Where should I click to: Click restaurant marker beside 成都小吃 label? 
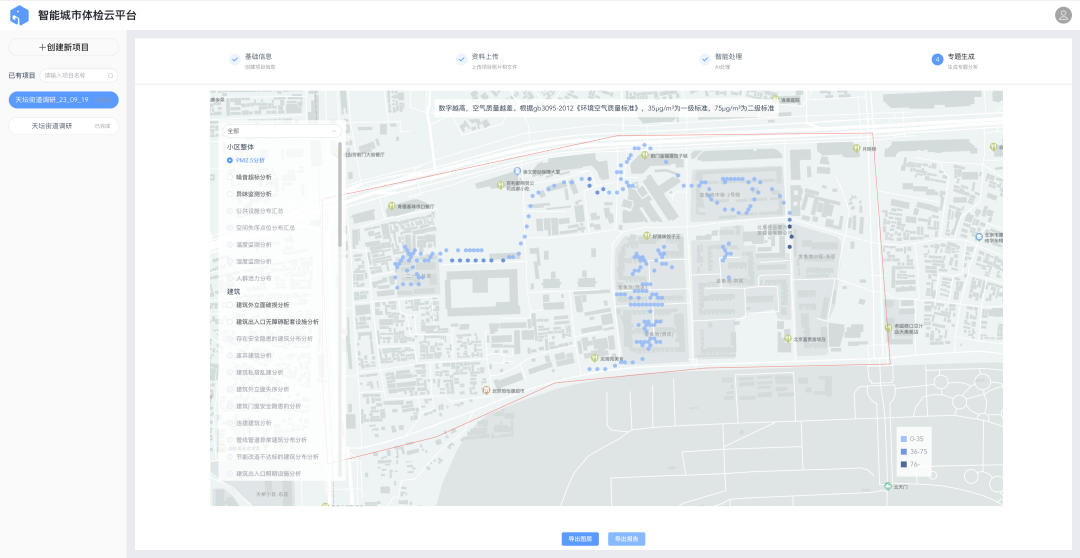[x=501, y=185]
